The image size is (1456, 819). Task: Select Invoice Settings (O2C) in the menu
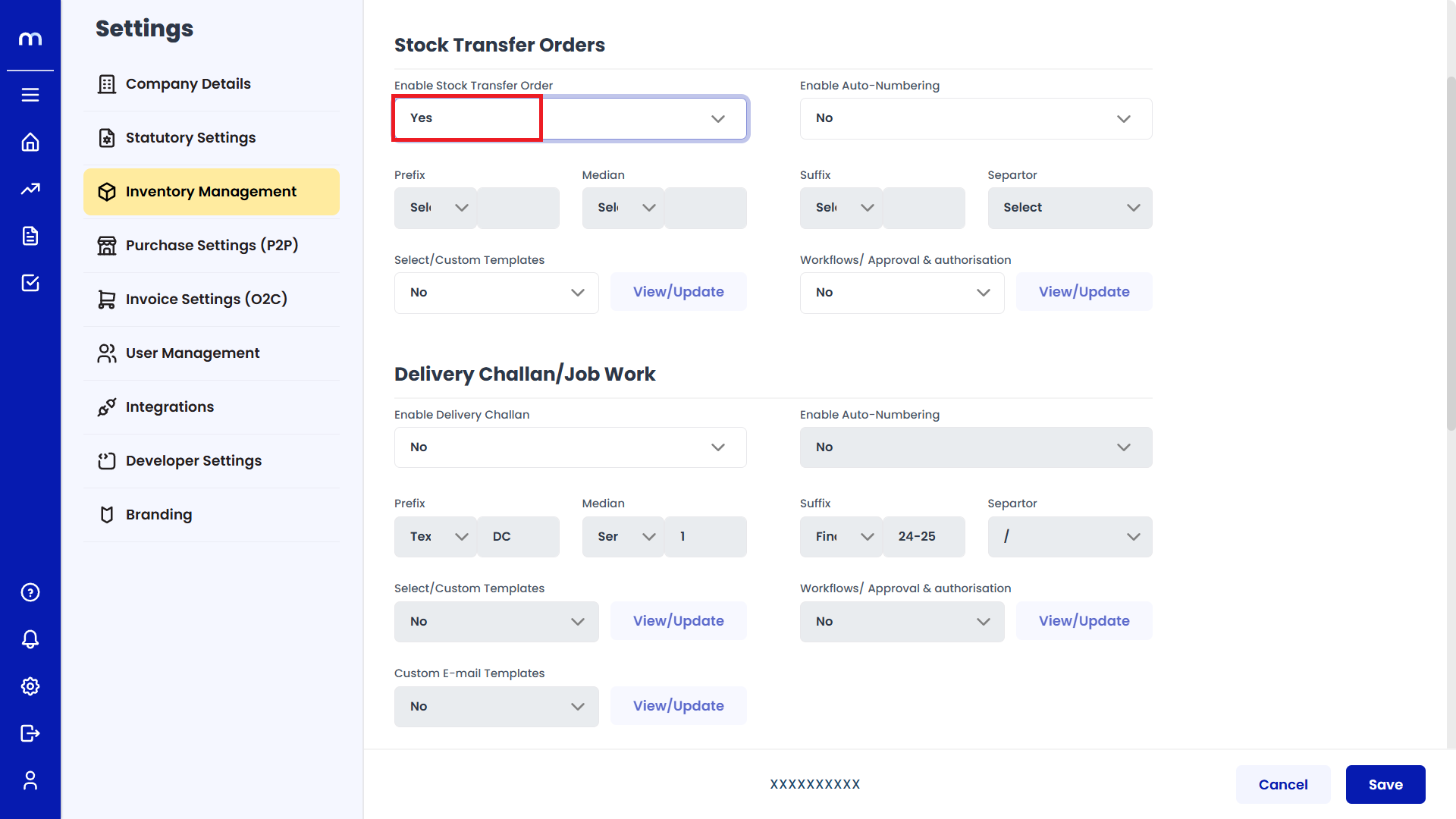pos(206,300)
